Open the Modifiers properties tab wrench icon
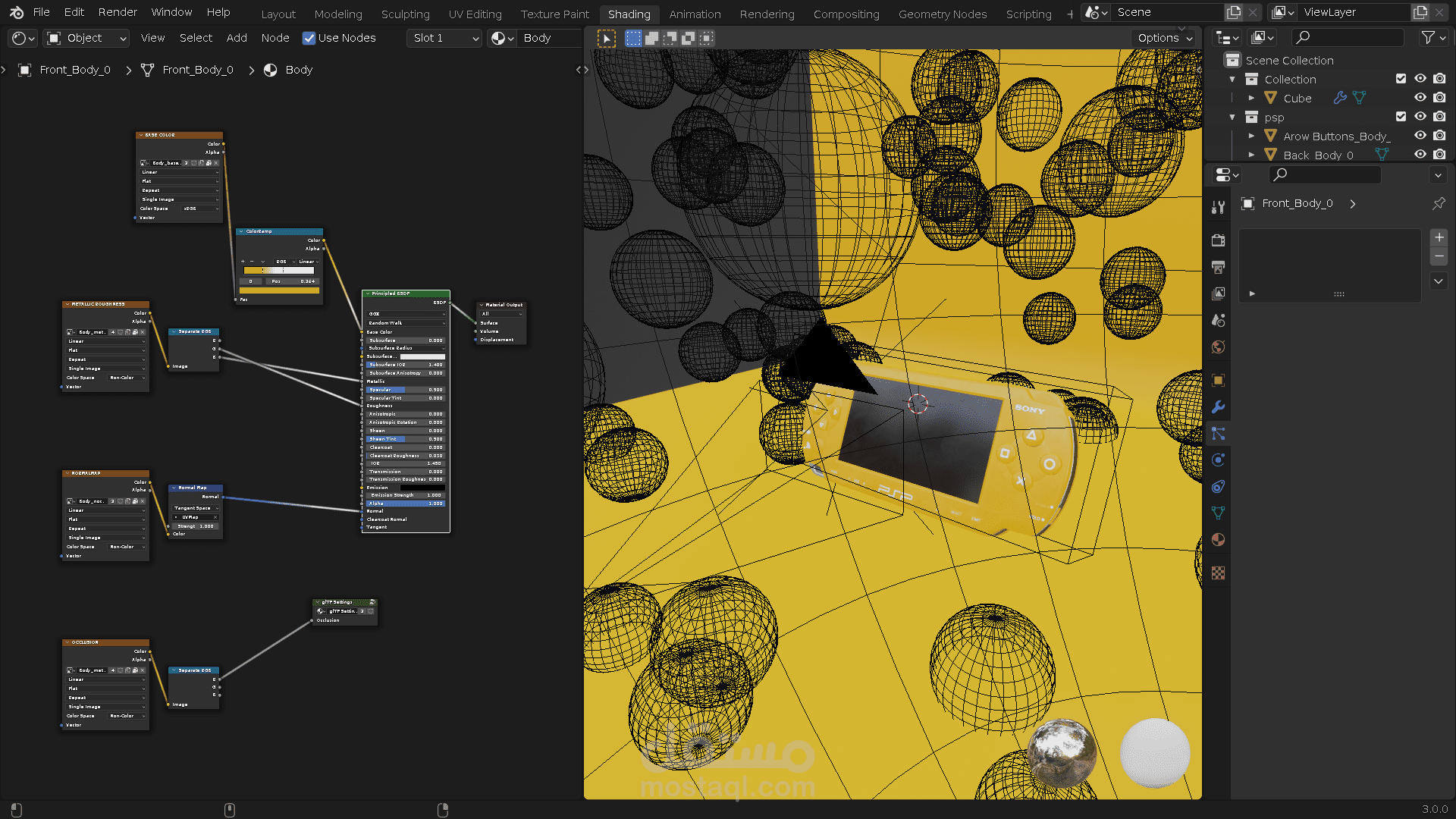1456x819 pixels. click(1218, 407)
